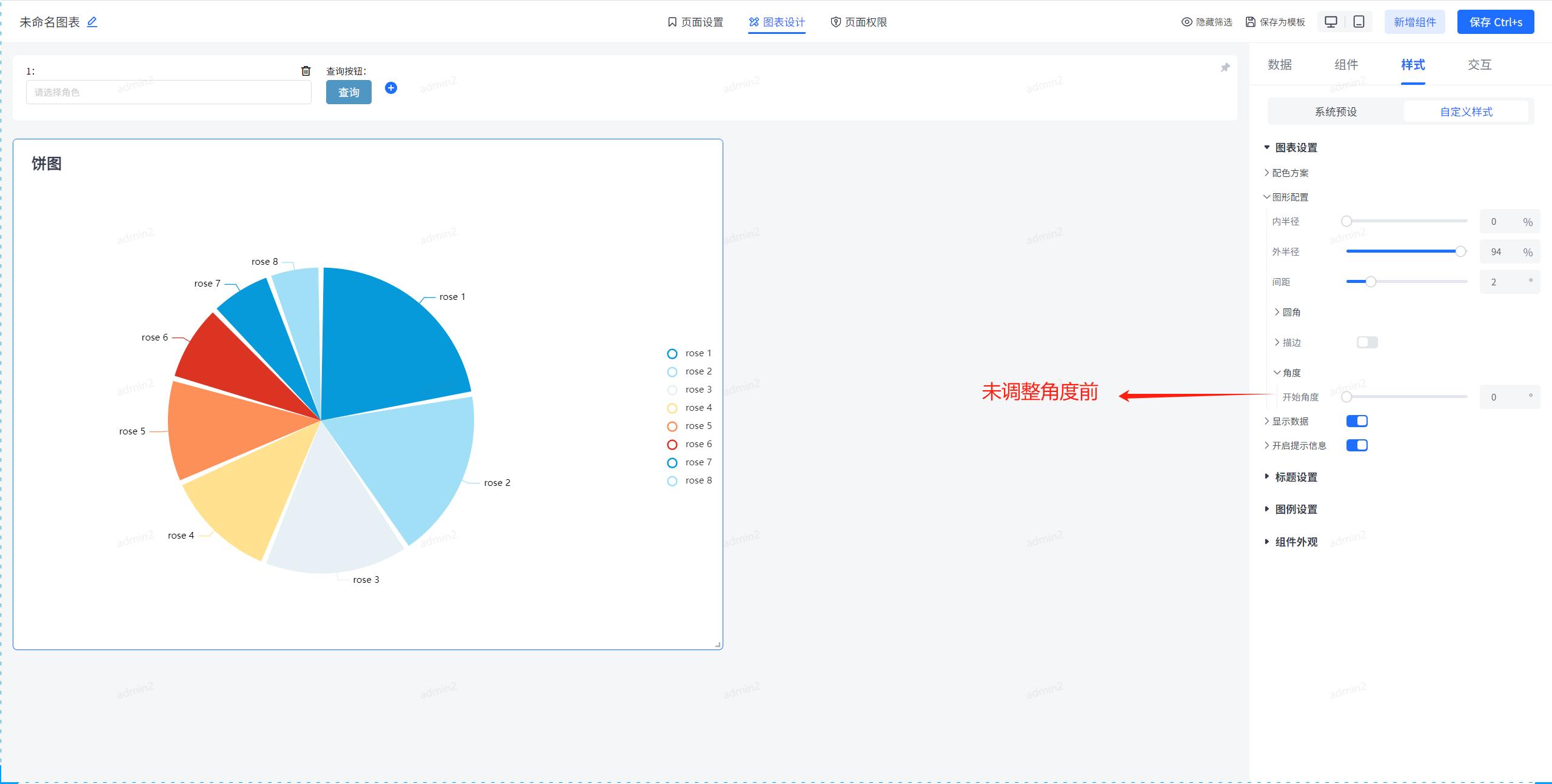Click the rose 2 slice label
1552x784 pixels.
click(497, 483)
